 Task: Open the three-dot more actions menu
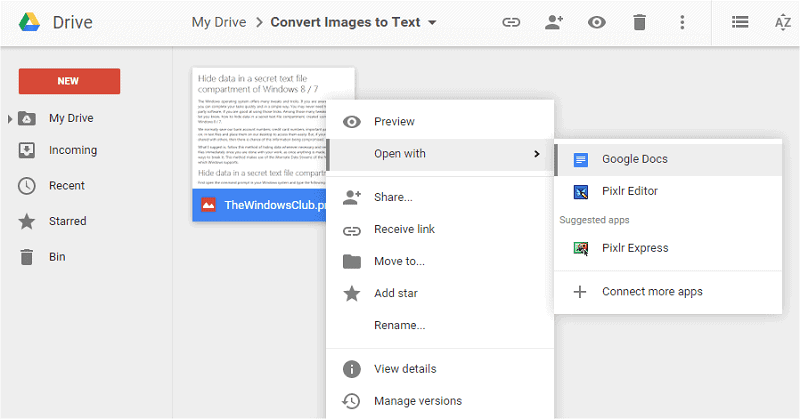pyautogui.click(x=682, y=22)
